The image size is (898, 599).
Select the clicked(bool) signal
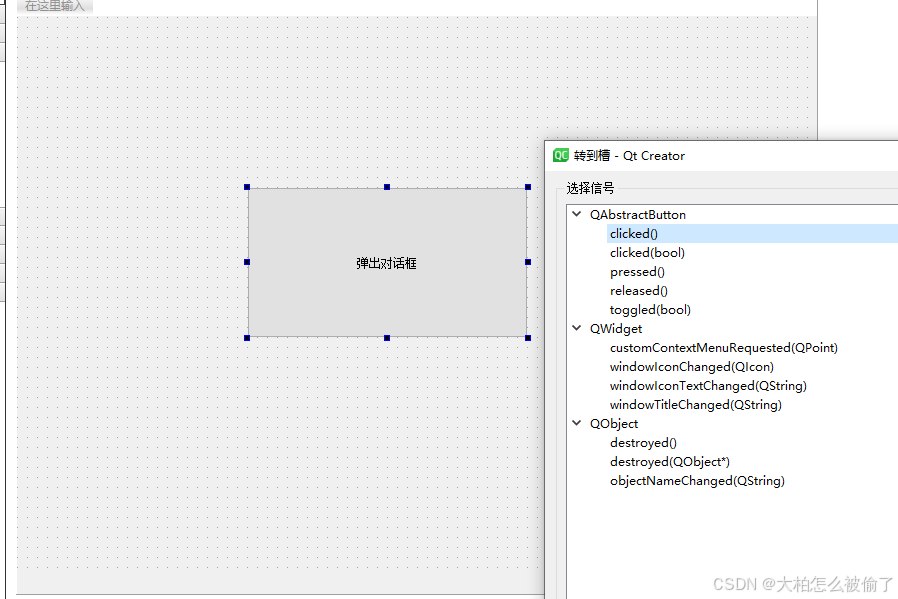click(x=647, y=253)
